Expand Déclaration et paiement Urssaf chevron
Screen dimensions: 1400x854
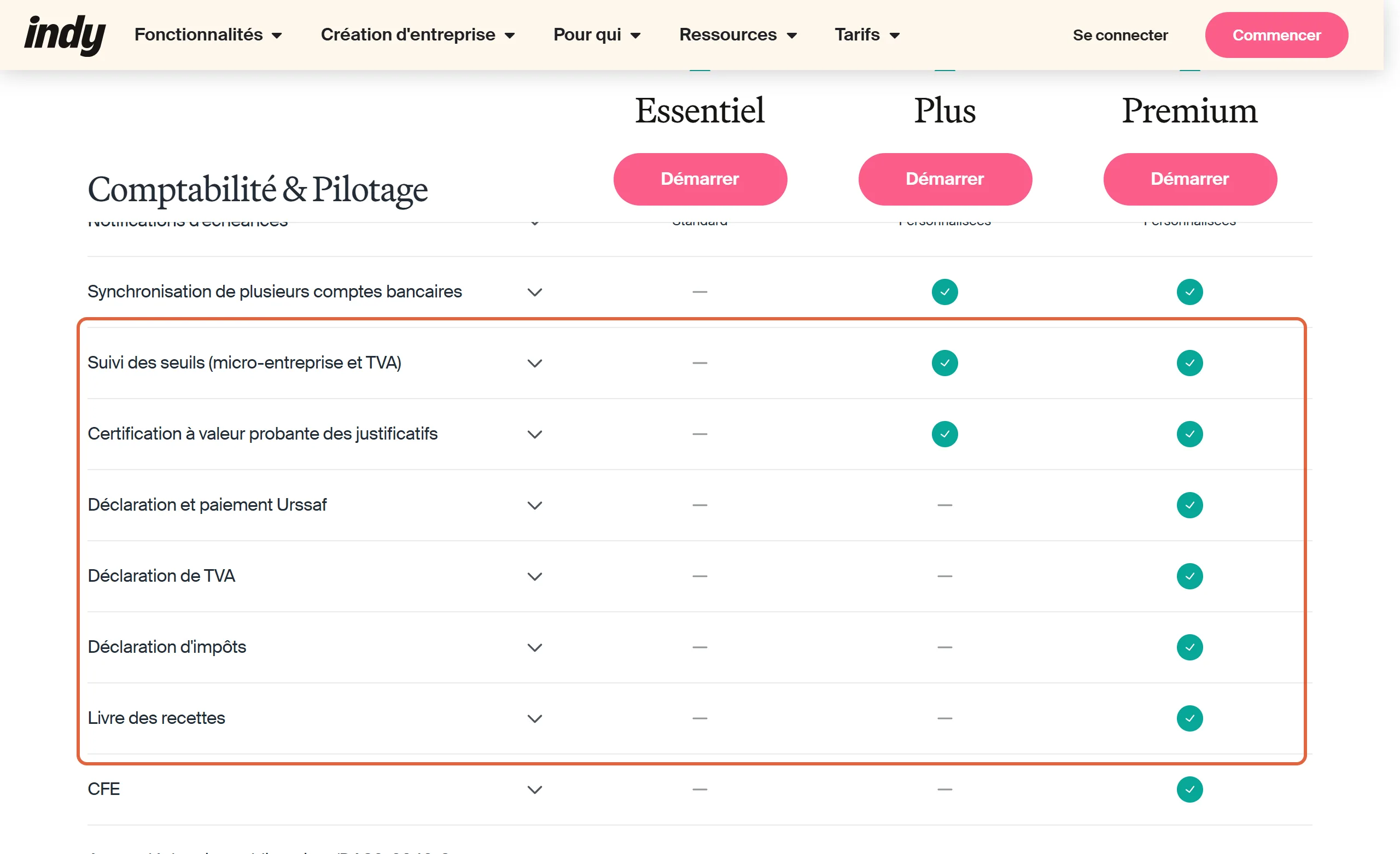tap(535, 505)
